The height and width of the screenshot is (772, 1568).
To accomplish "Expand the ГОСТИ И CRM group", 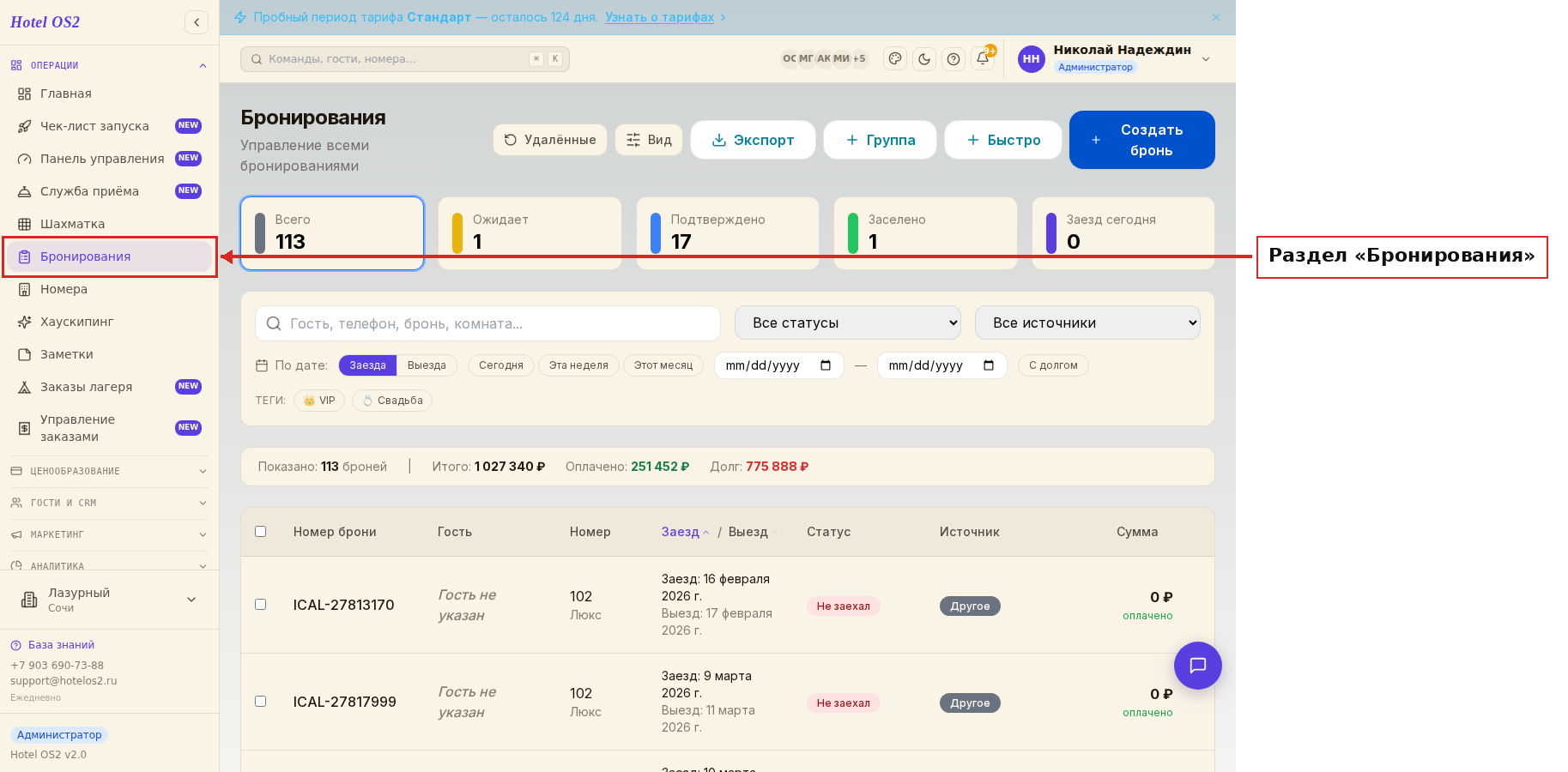I will coord(109,503).
